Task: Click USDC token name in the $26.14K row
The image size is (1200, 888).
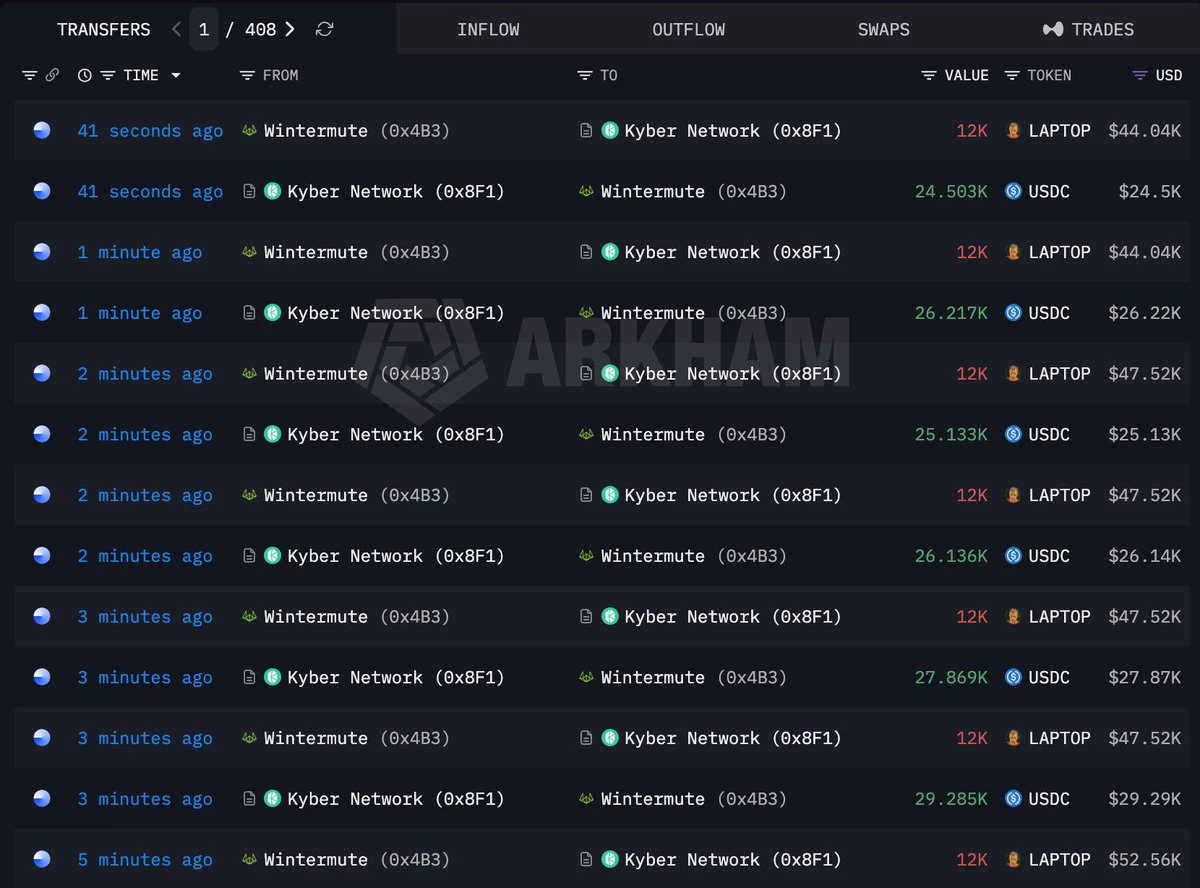Action: pyautogui.click(x=1049, y=556)
